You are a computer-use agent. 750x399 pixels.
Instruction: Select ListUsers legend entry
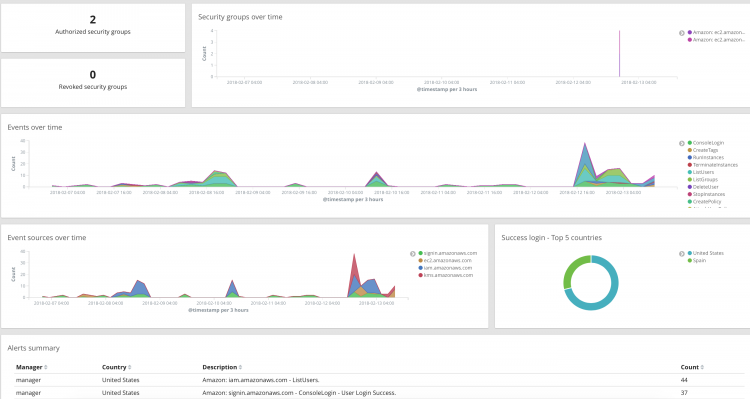(x=701, y=172)
